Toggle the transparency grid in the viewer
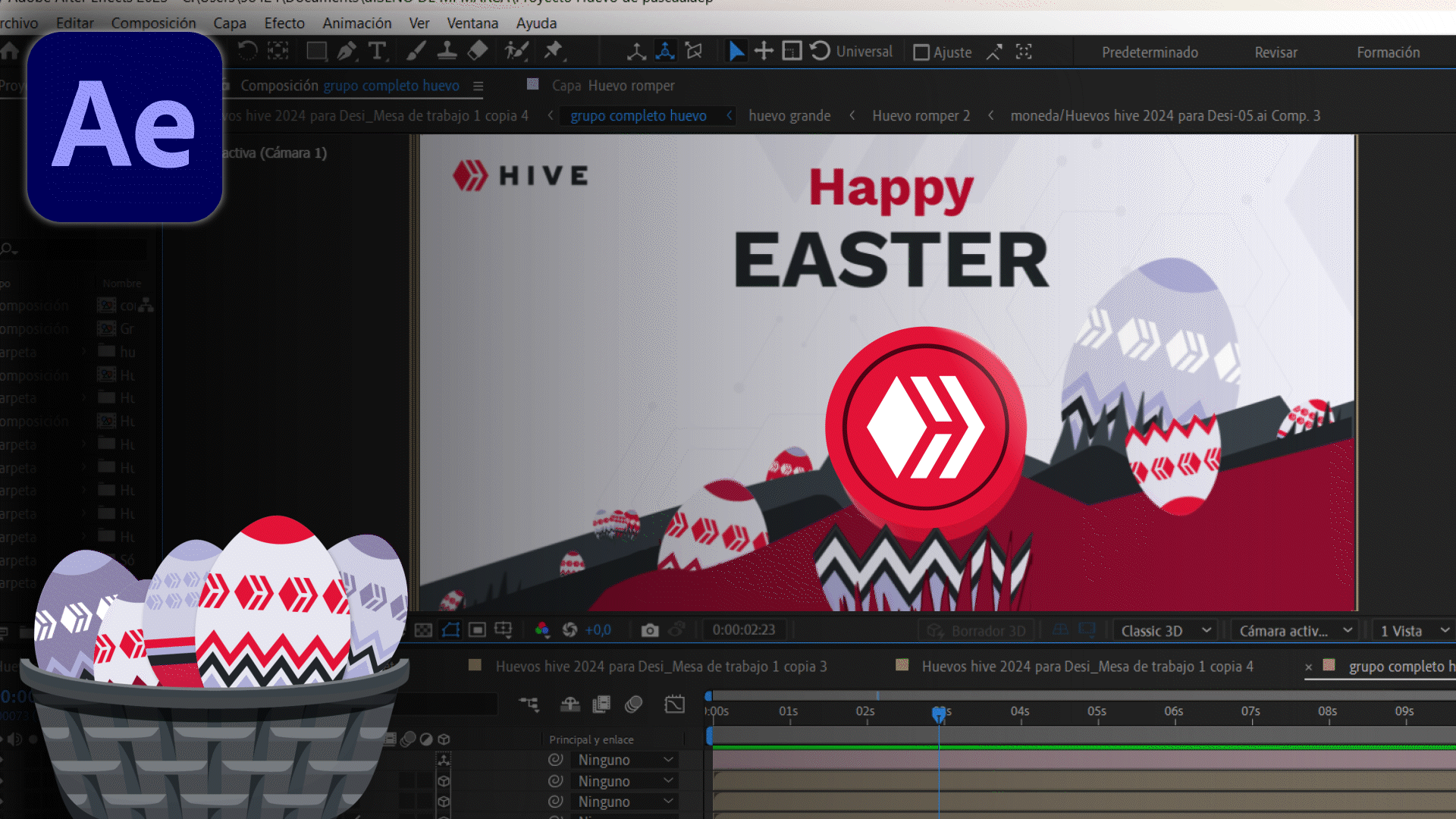1456x819 pixels. click(x=423, y=630)
